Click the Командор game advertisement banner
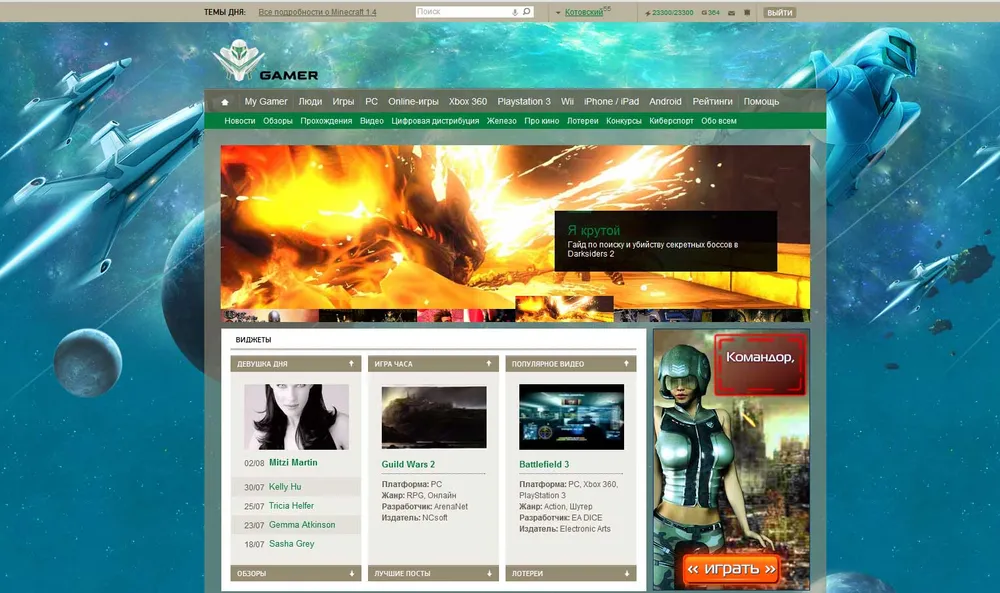1000x593 pixels. point(732,459)
